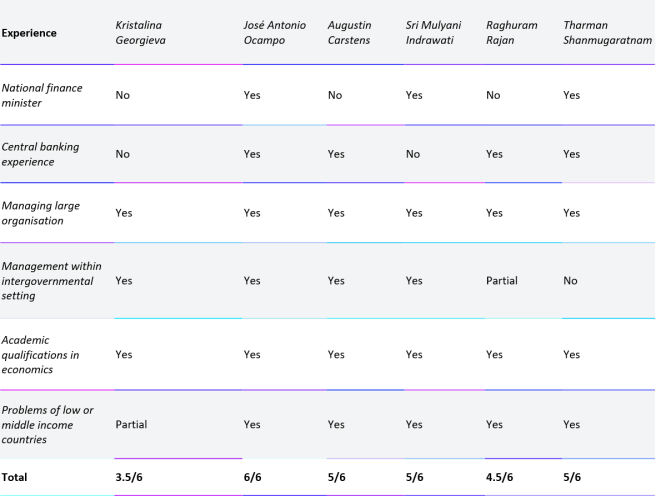Select Augustin Carstens column header
This screenshot has height=496, width=656.
(x=350, y=33)
